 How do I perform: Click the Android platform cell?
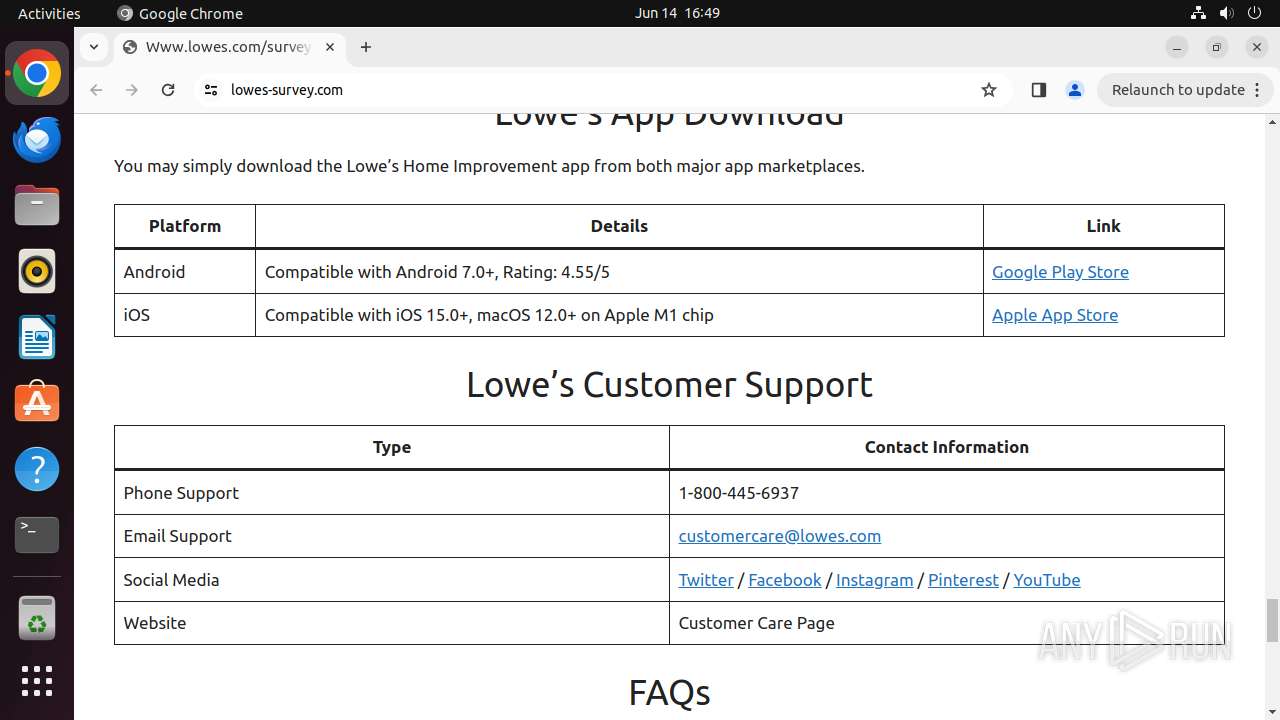click(185, 272)
